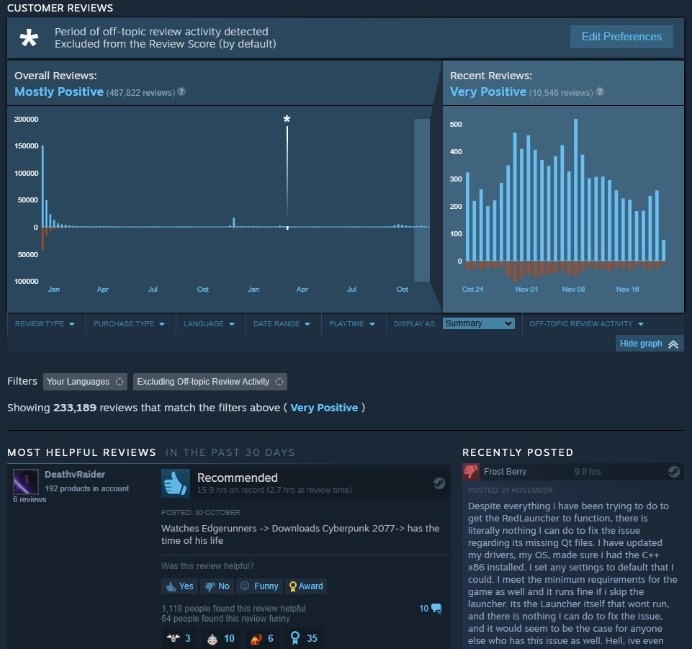
Task: Click thumbs down icon on Frost Berry review
Action: (470, 471)
